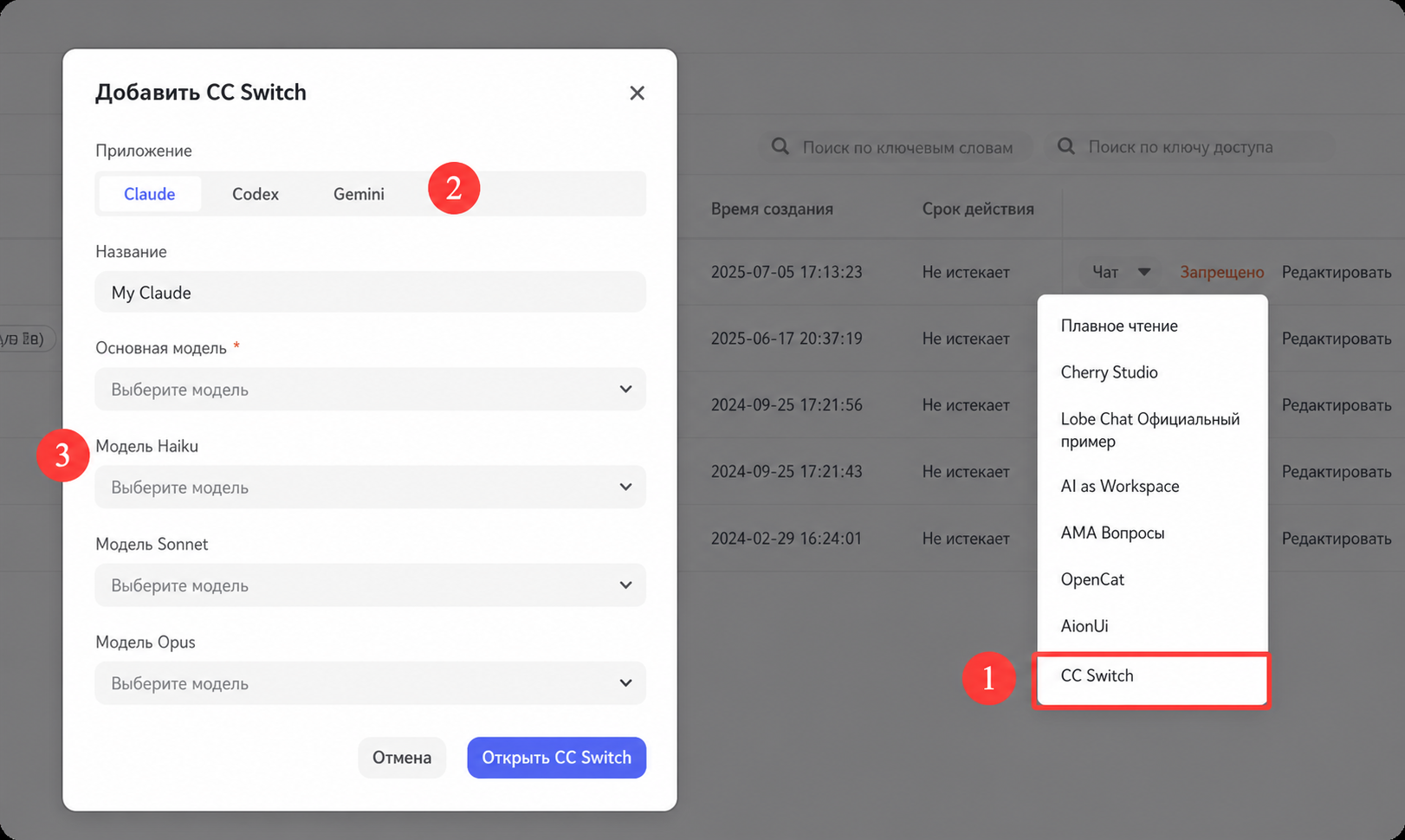Click the access key search field
This screenshot has width=1405, height=840.
coord(1192,147)
